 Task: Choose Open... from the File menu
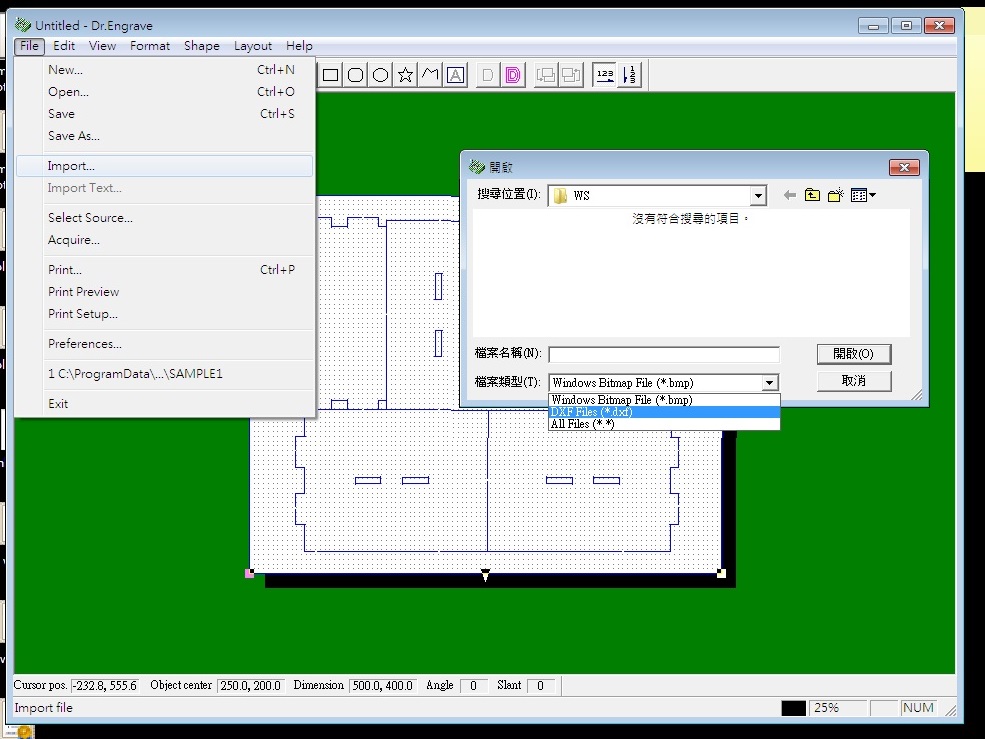coord(165,92)
